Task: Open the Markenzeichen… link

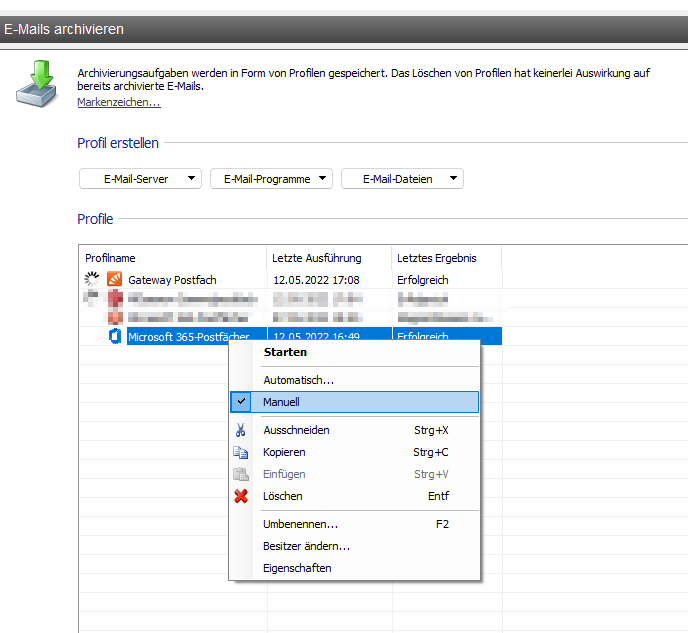Action: 119,102
